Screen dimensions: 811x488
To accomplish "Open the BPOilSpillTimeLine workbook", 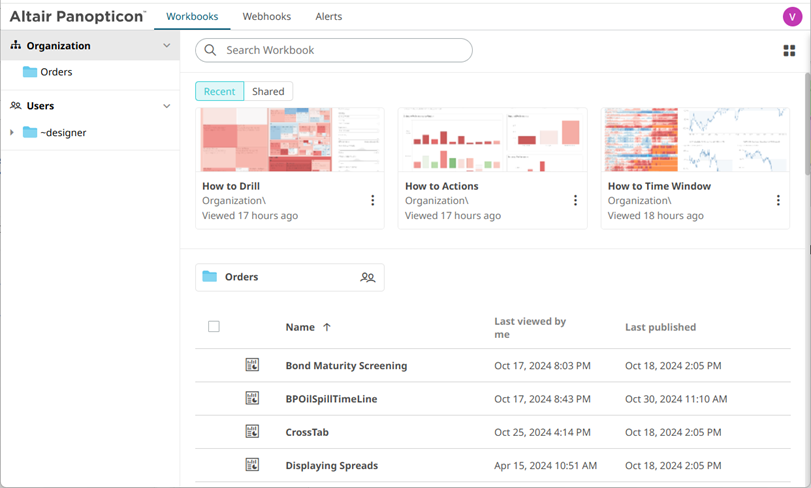I will coord(331,399).
